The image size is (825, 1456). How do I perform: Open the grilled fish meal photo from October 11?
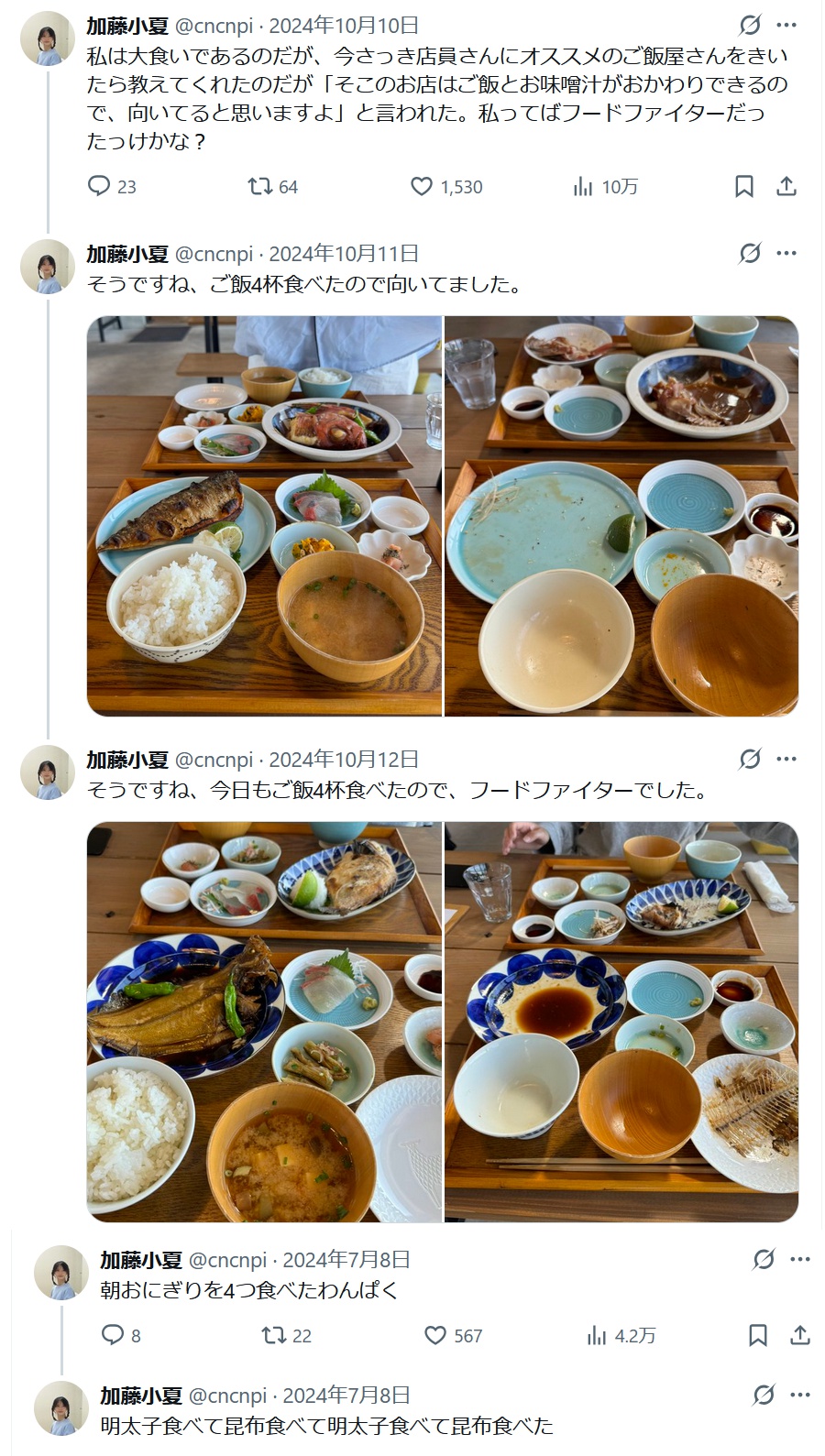264,516
